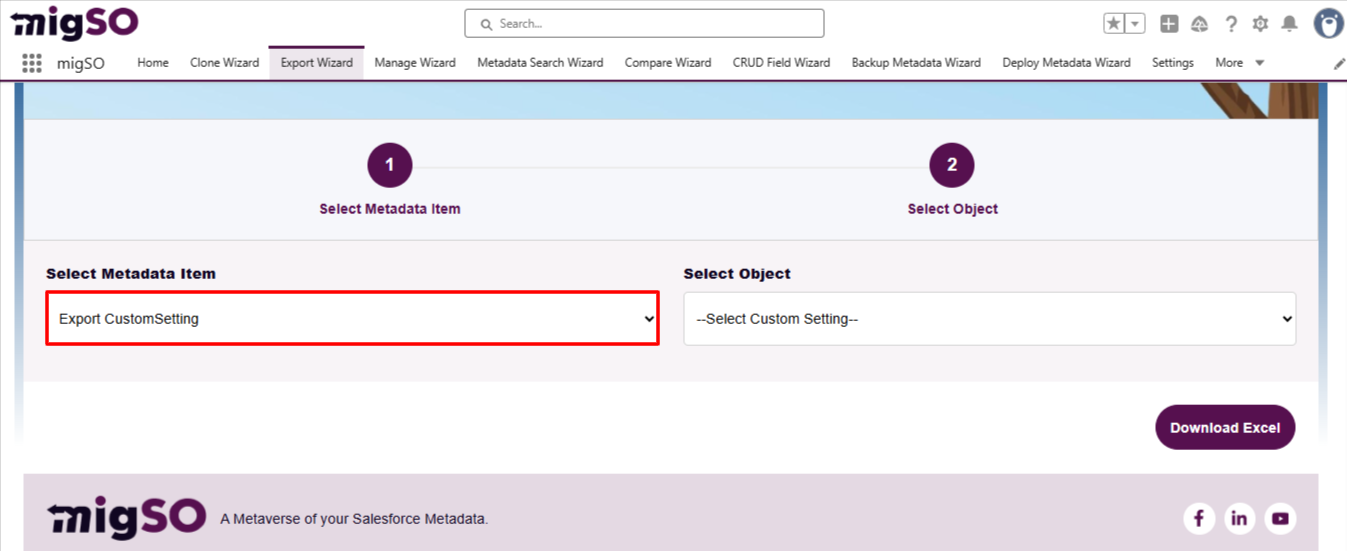This screenshot has height=551, width=1347.
Task: View notifications bell icon
Action: tap(1290, 24)
